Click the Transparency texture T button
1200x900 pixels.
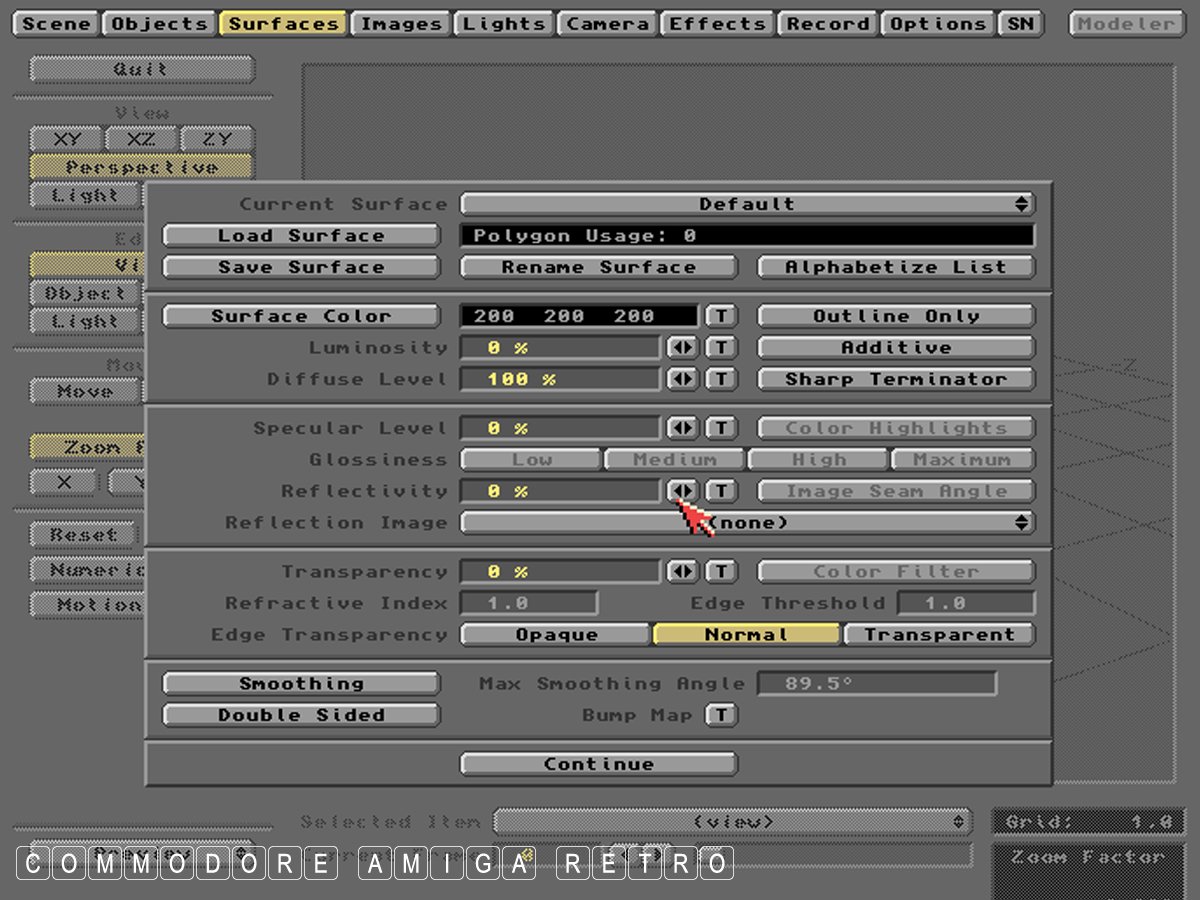[721, 572]
